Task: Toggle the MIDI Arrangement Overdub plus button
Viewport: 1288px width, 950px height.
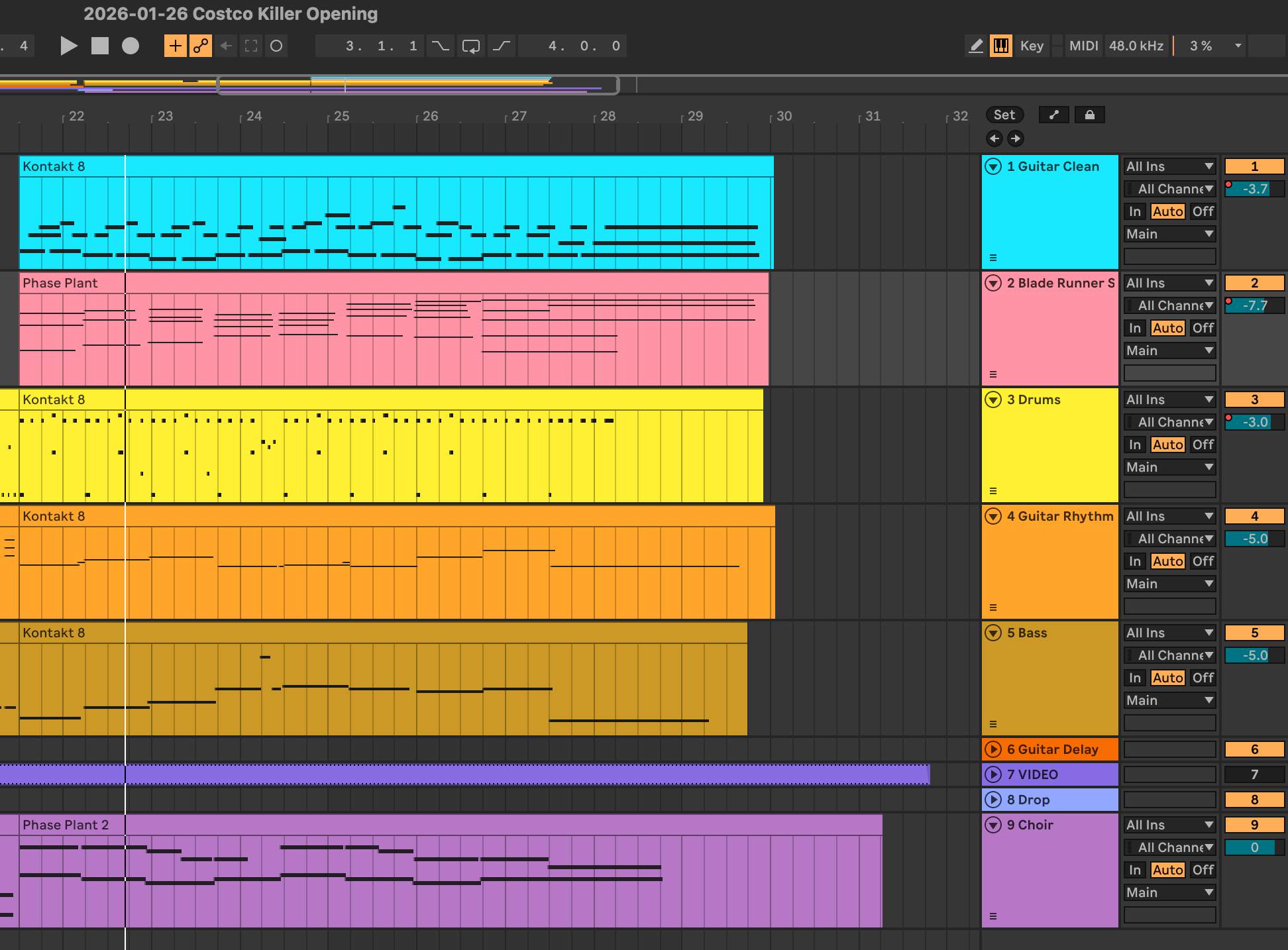Action: click(x=175, y=46)
